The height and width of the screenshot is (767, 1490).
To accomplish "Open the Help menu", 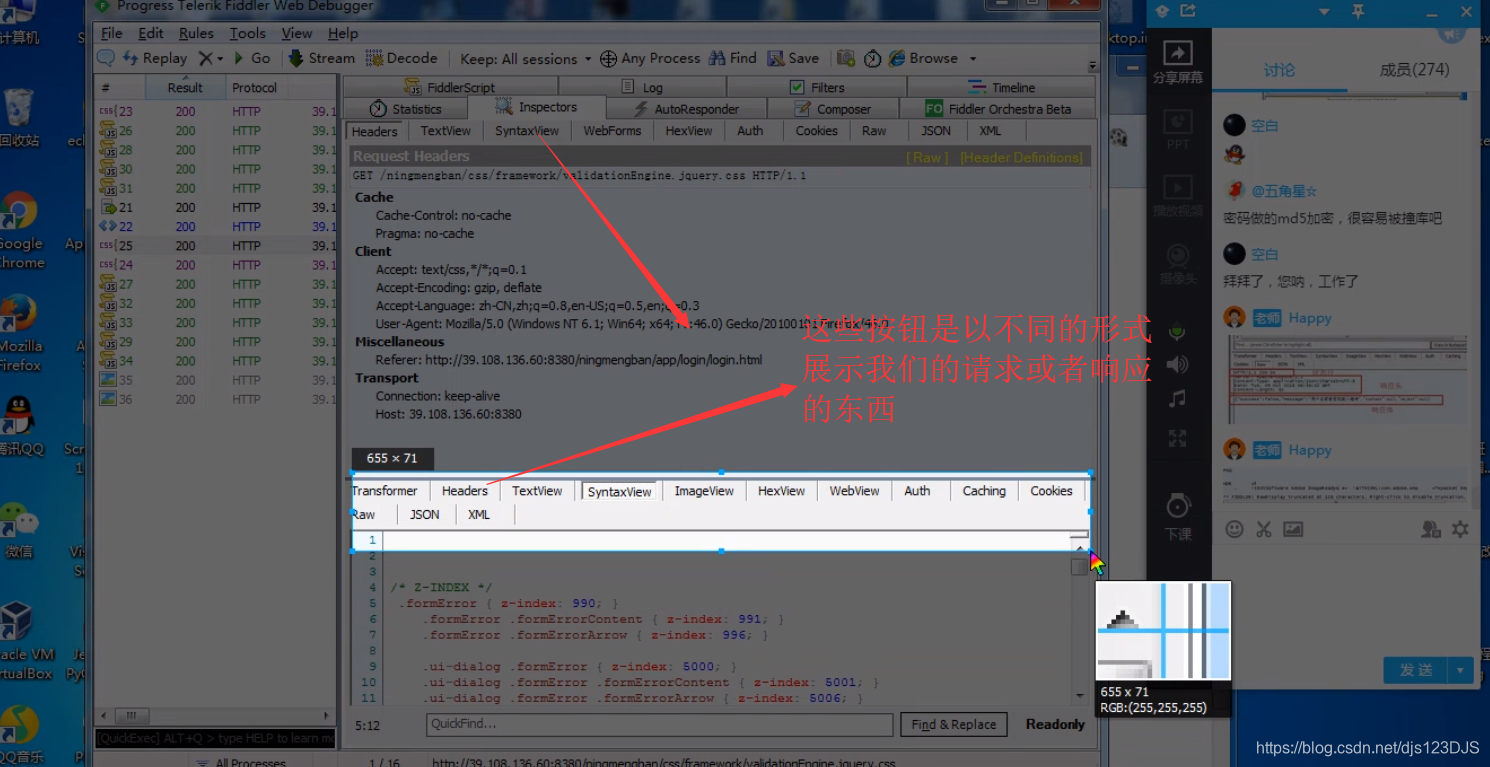I will point(343,33).
